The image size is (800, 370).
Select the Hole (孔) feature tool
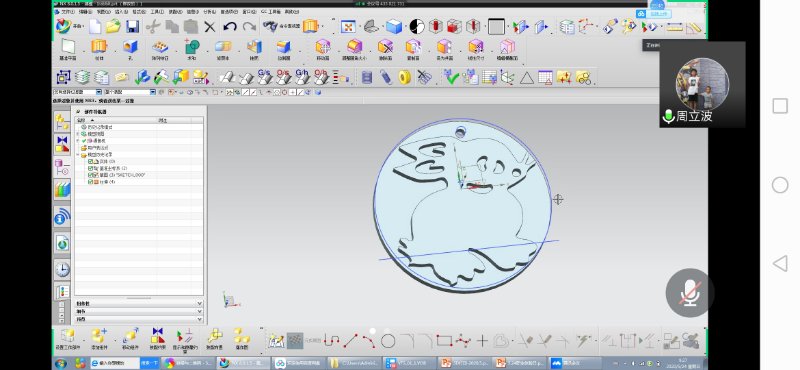click(x=130, y=50)
